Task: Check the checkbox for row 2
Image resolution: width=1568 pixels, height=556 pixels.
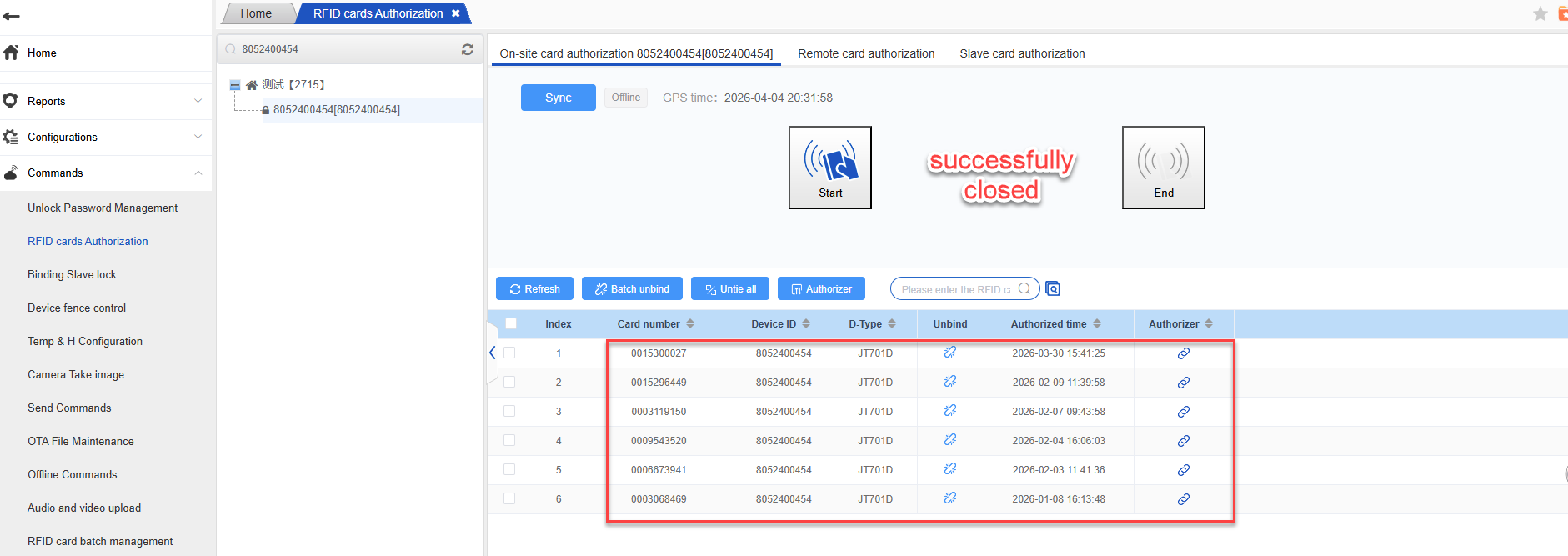Action: 509,382
